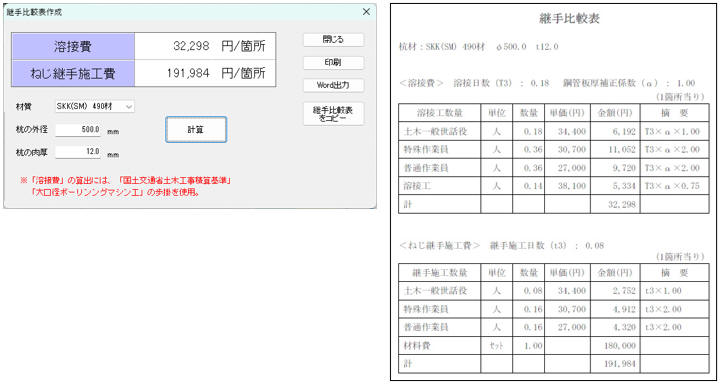Click the 溶接工数量 column header
Viewport: 720px width, 384px height.
pyautogui.click(x=439, y=113)
